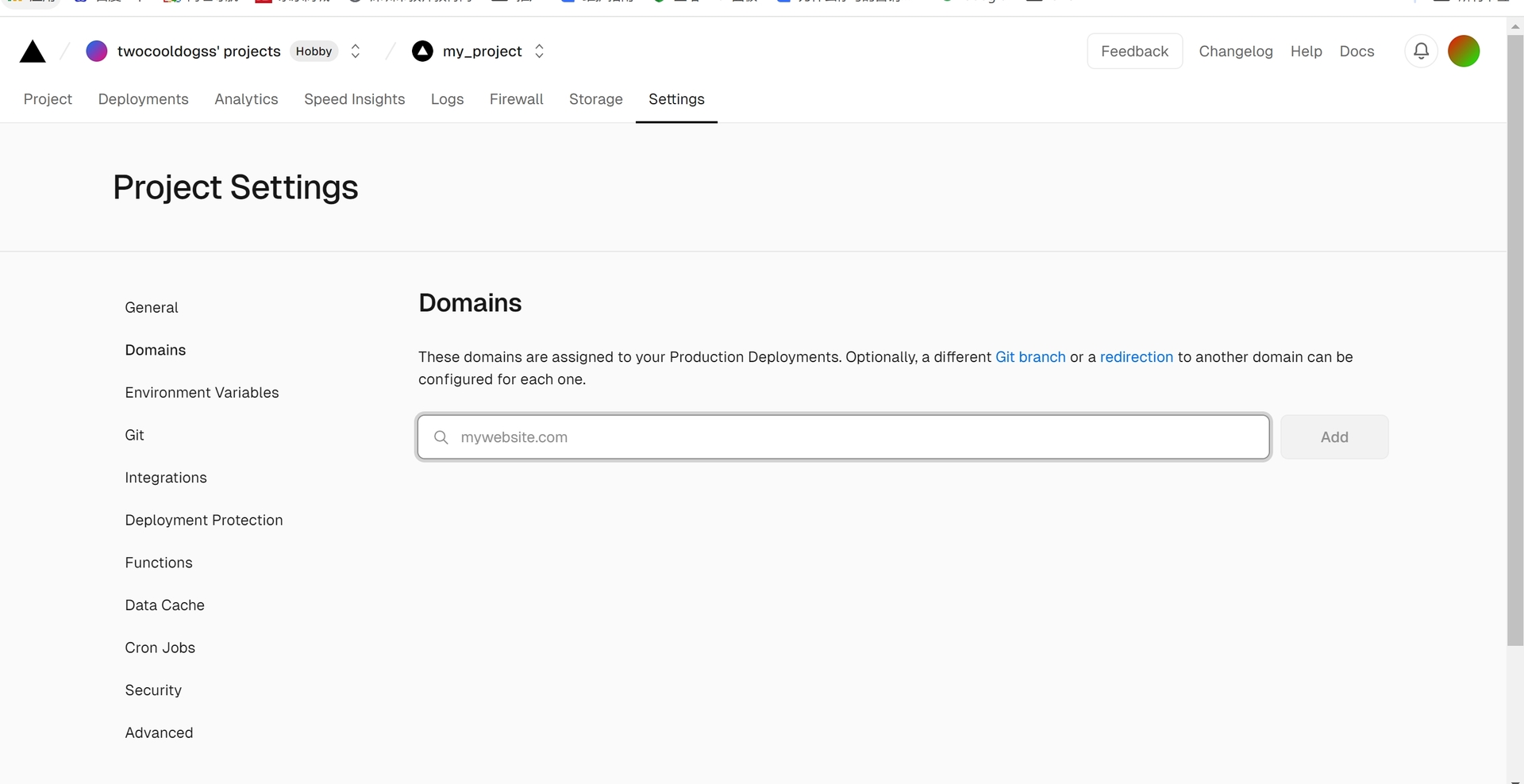The width and height of the screenshot is (1524, 784).
Task: Click the Vercel triangle logo
Action: tap(33, 52)
